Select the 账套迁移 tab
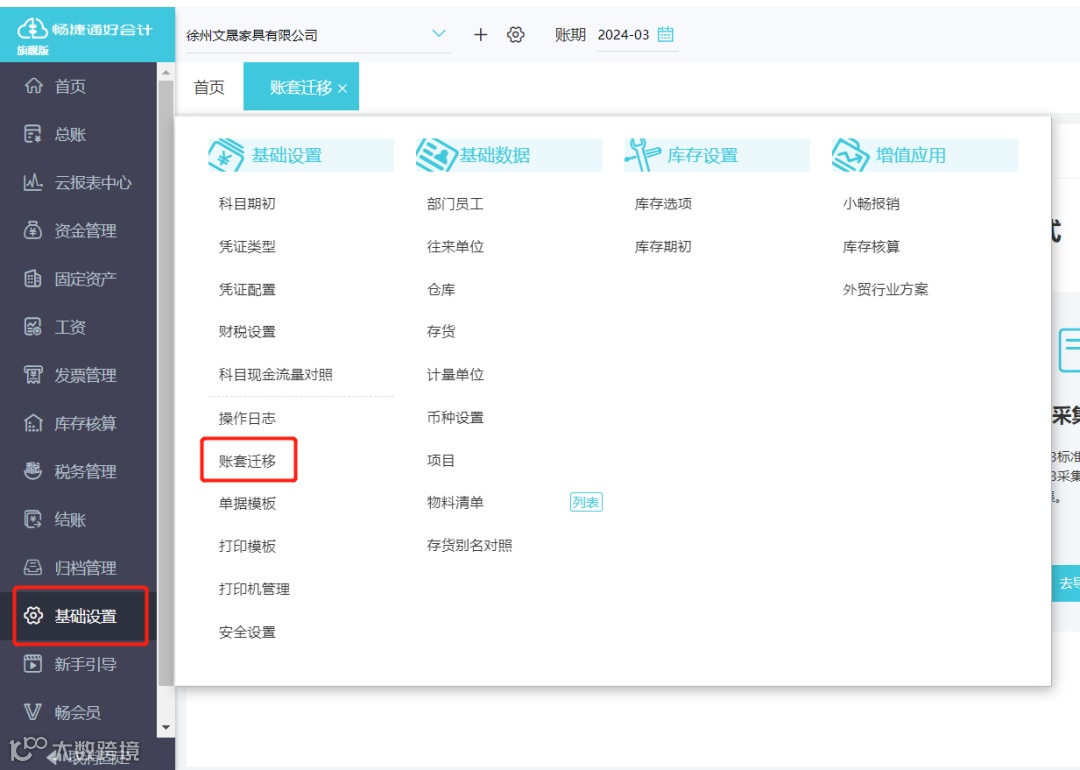The image size is (1080, 770). pyautogui.click(x=301, y=87)
